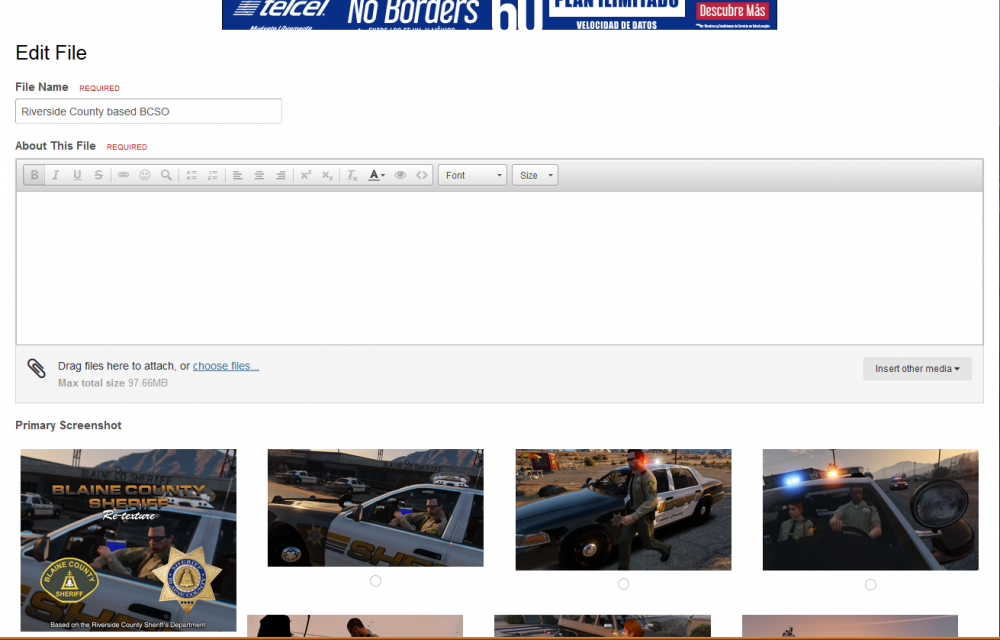The width and height of the screenshot is (1000, 640).
Task: Click the choose files link
Action: click(226, 366)
